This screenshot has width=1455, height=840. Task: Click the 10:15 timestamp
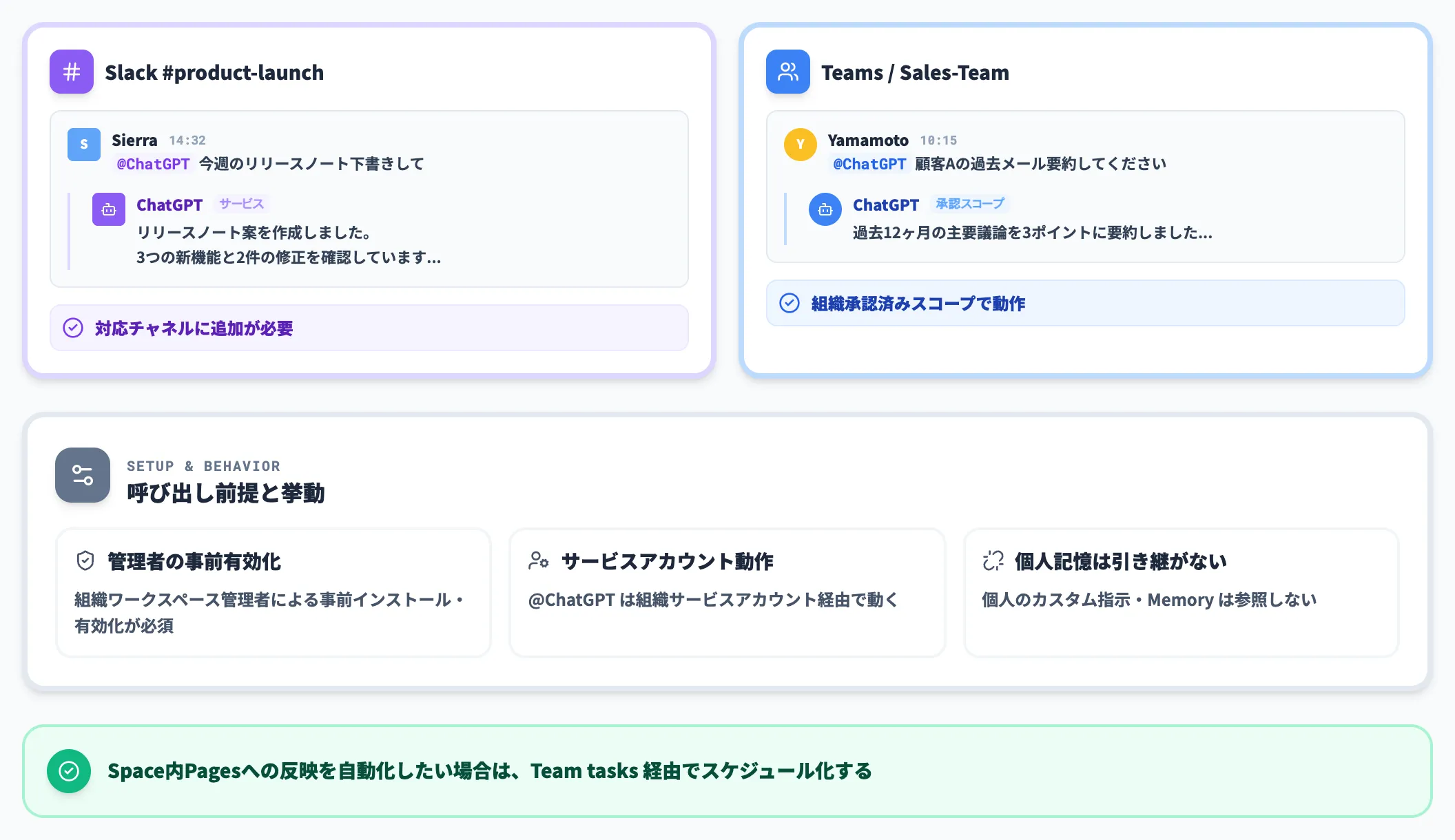click(938, 140)
